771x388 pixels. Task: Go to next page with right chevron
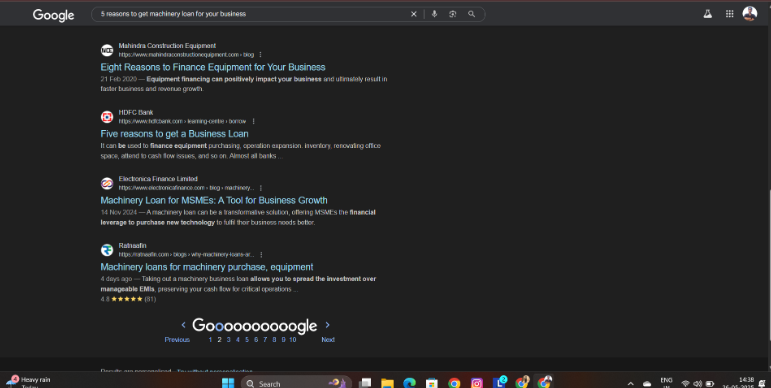(327, 325)
